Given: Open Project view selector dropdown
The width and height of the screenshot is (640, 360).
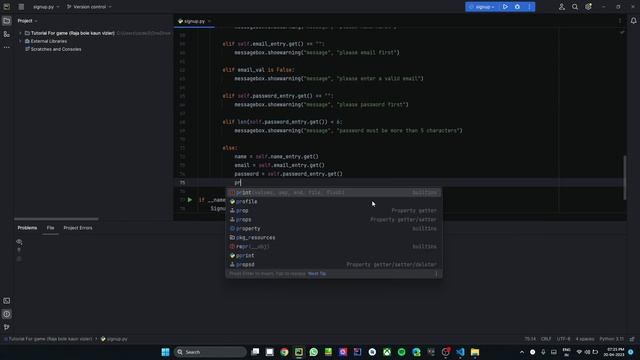Looking at the screenshot, I should click(27, 21).
